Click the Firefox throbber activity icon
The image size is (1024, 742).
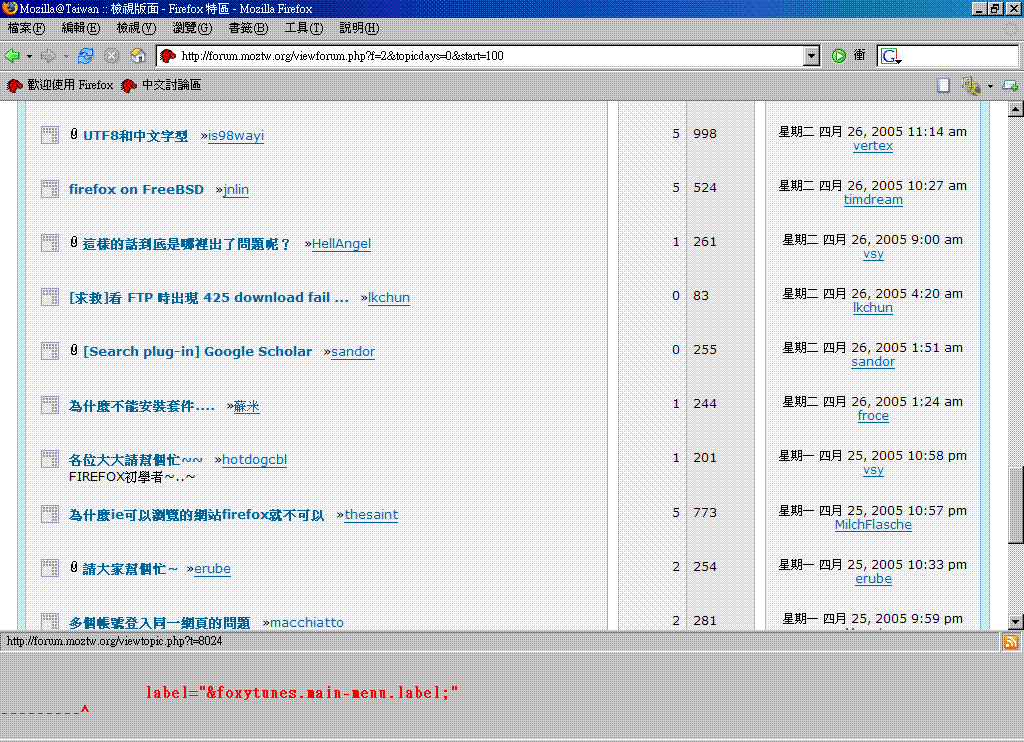[x=1011, y=29]
